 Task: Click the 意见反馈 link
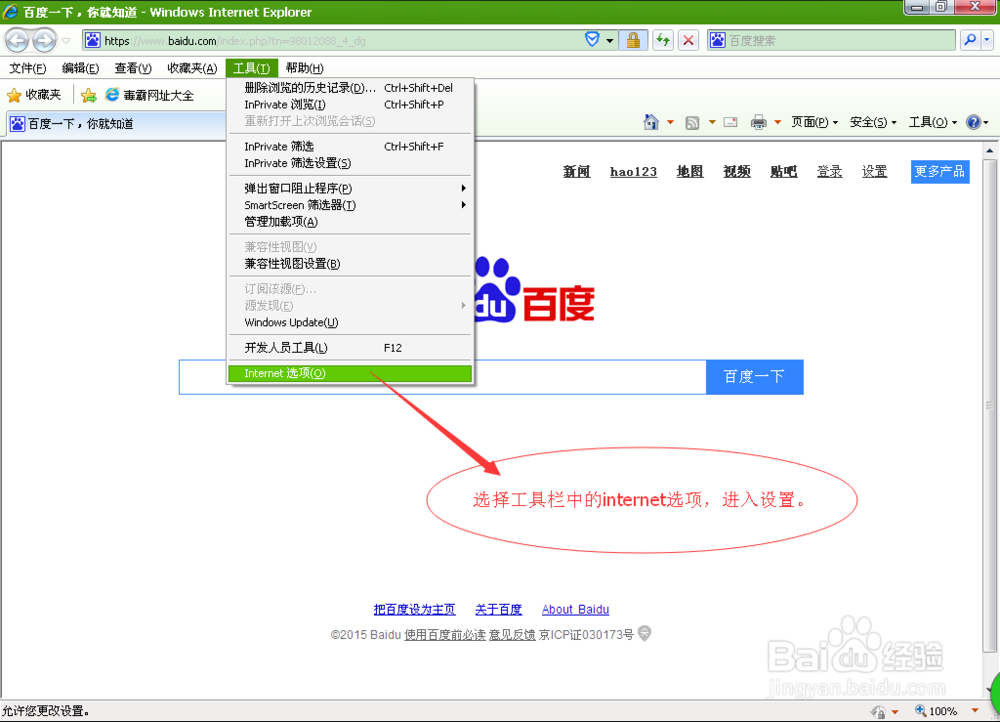point(512,635)
